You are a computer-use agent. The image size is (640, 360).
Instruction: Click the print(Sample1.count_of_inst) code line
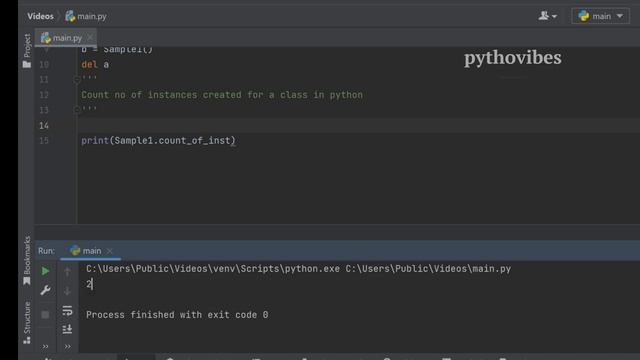[x=158, y=141]
